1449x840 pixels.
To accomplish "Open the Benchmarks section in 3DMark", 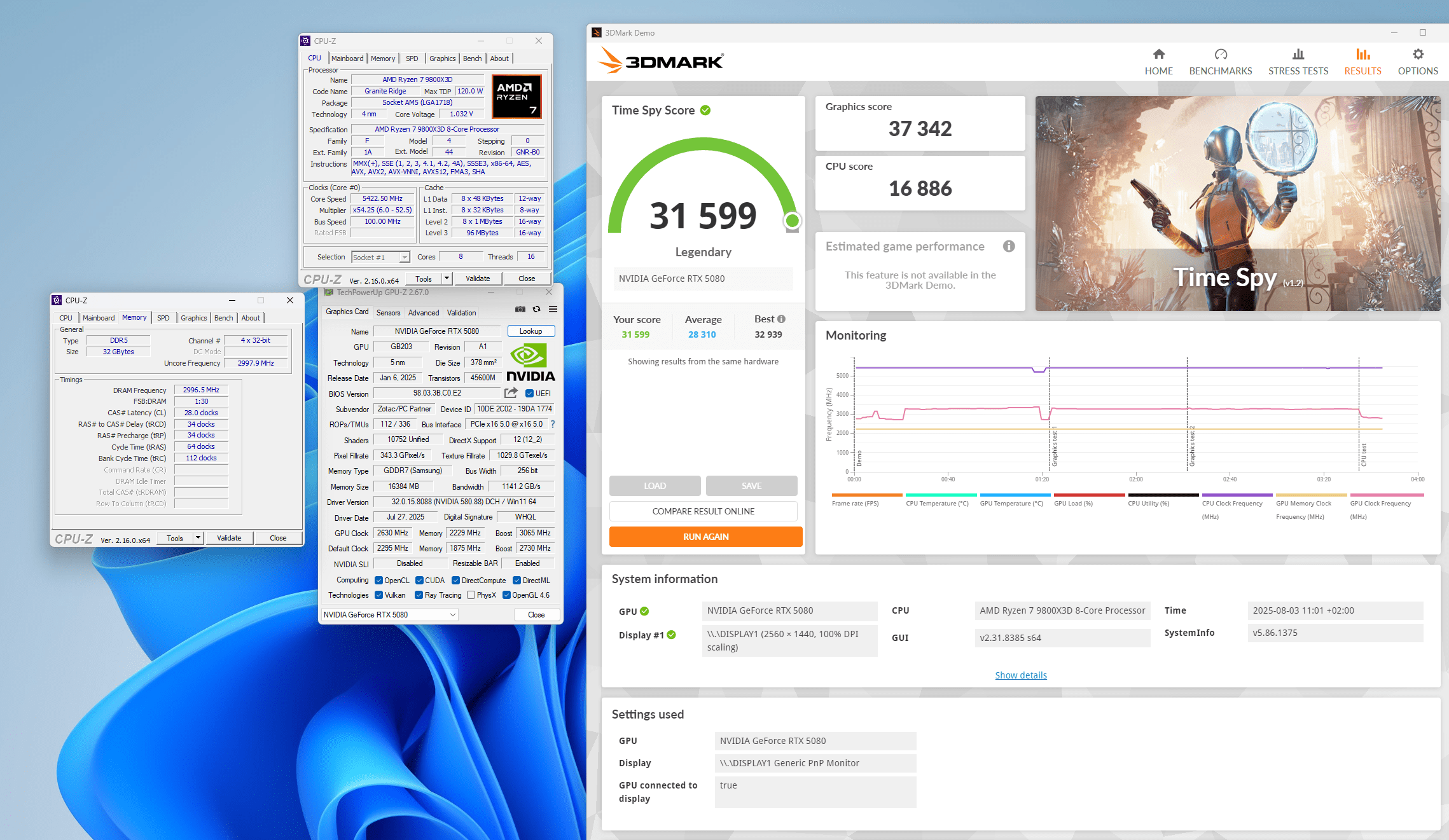I will point(1220,62).
